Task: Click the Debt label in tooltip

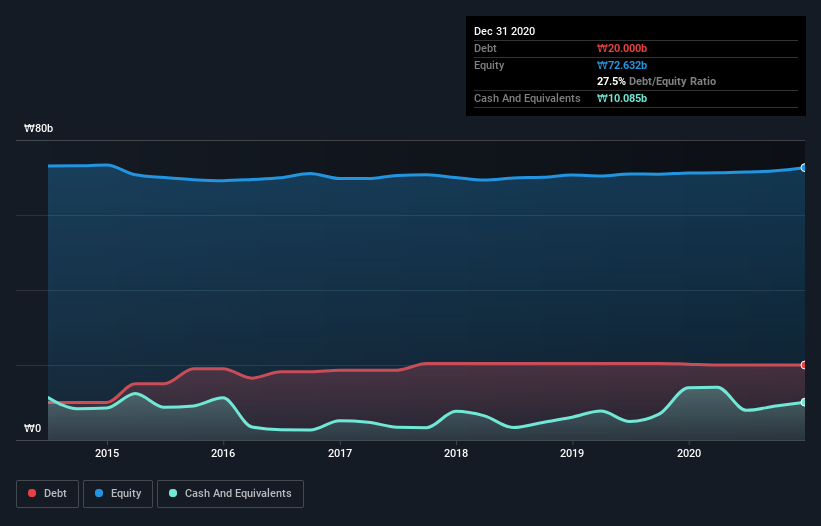Action: coord(485,48)
